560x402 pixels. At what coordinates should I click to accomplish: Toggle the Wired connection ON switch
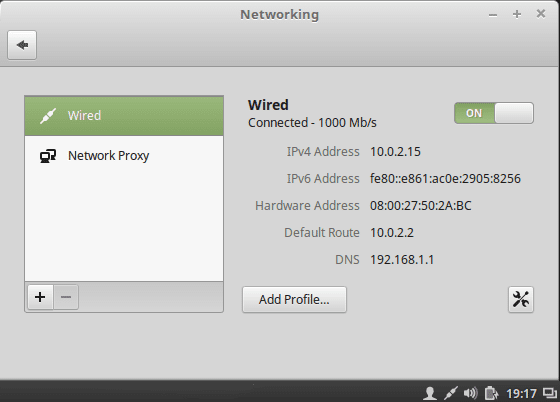494,113
